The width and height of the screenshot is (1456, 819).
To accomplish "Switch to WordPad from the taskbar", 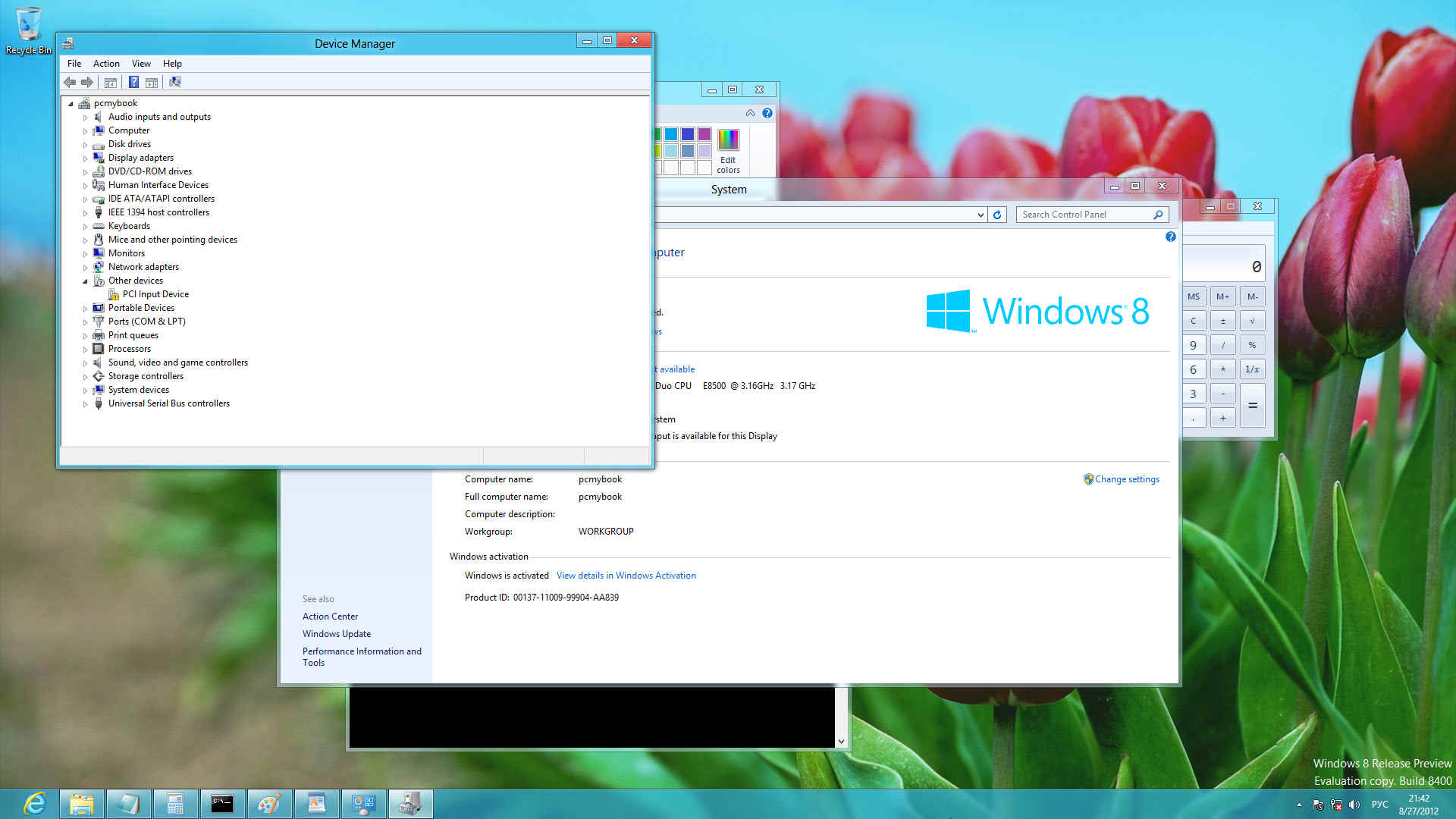I will click(316, 804).
